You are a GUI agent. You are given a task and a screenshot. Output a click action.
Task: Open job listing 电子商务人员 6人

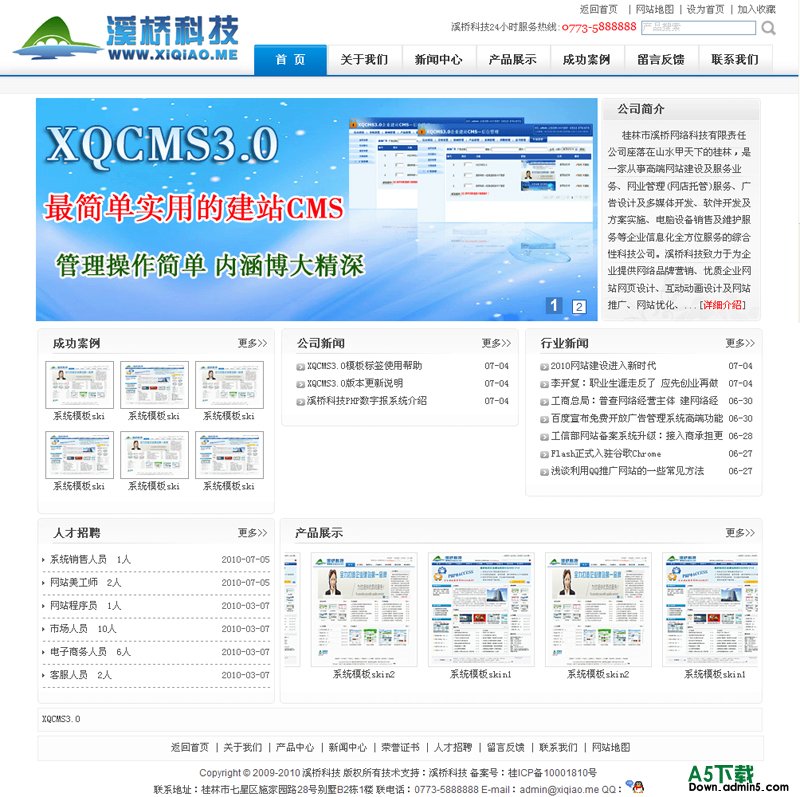point(90,652)
